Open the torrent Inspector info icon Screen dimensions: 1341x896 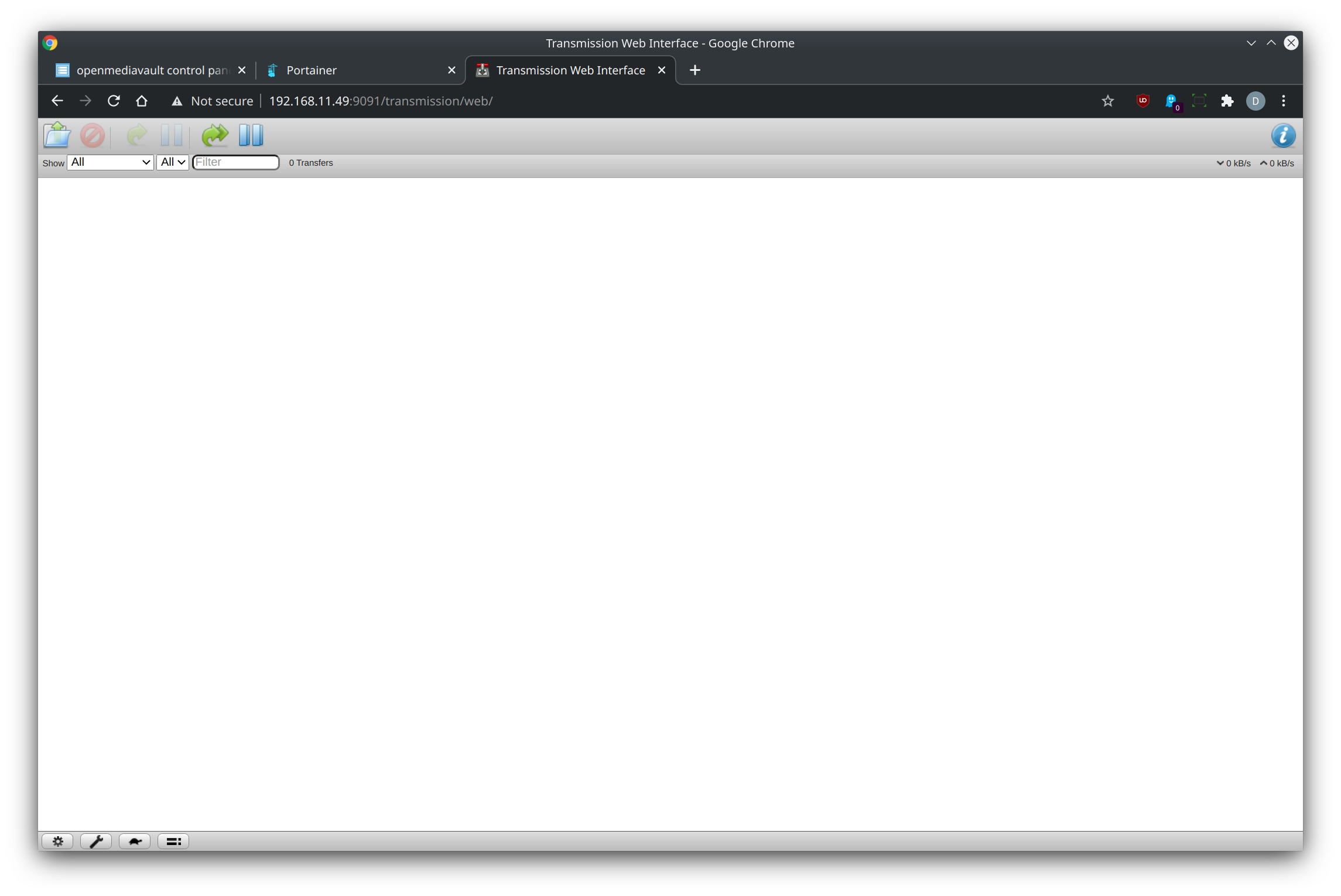[x=1282, y=136]
